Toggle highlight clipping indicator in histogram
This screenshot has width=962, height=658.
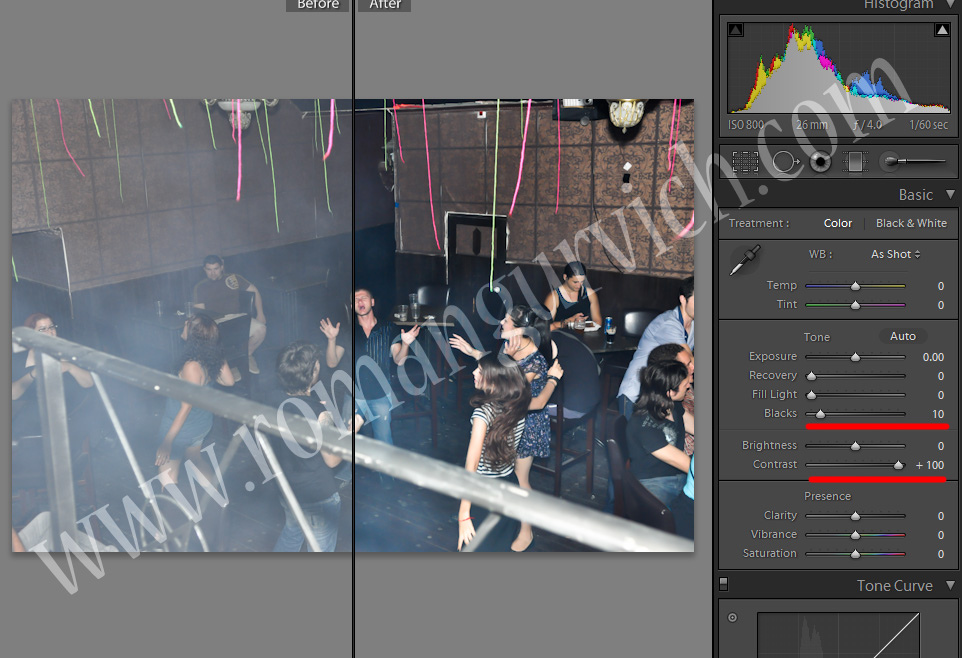pos(941,30)
